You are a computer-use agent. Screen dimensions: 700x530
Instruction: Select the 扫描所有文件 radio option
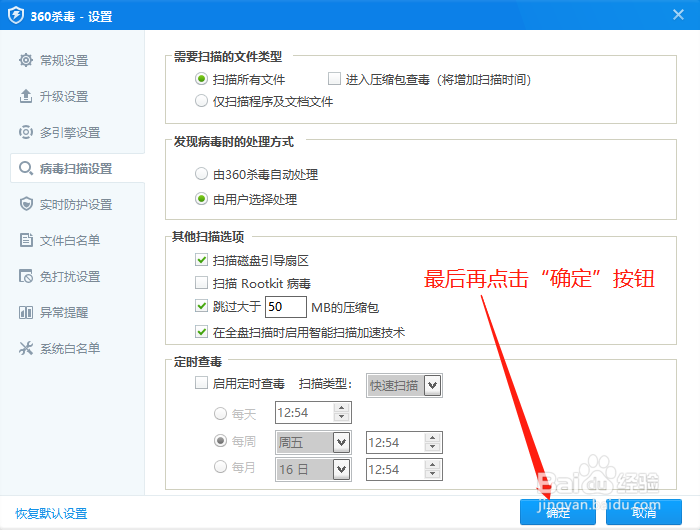point(201,79)
